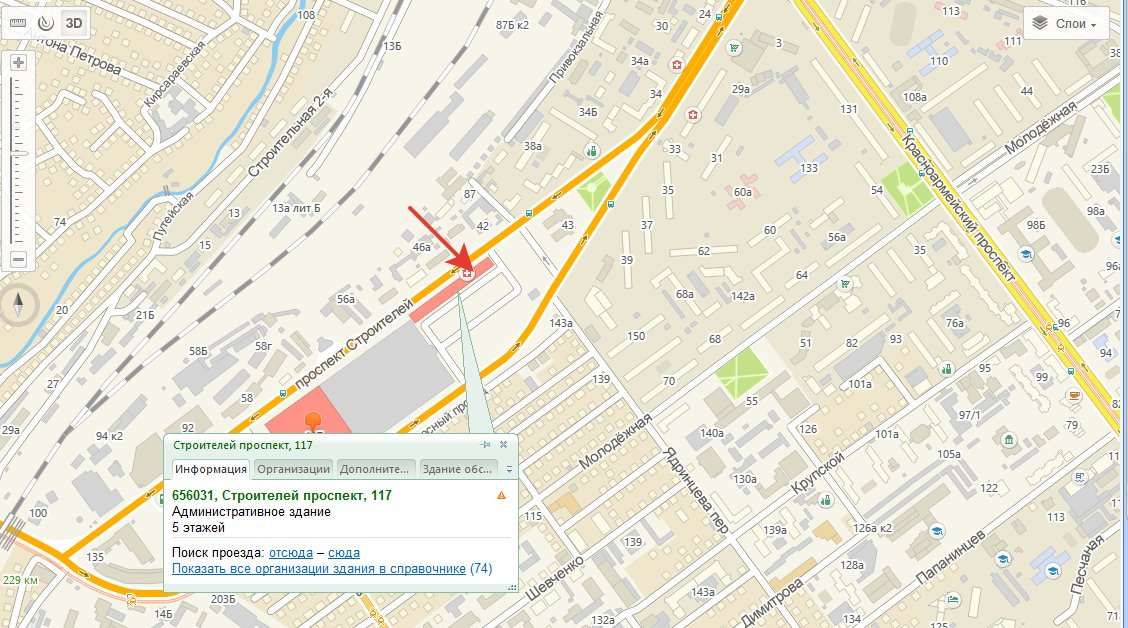
Task: Open the Дополните... tab
Action: pos(376,469)
